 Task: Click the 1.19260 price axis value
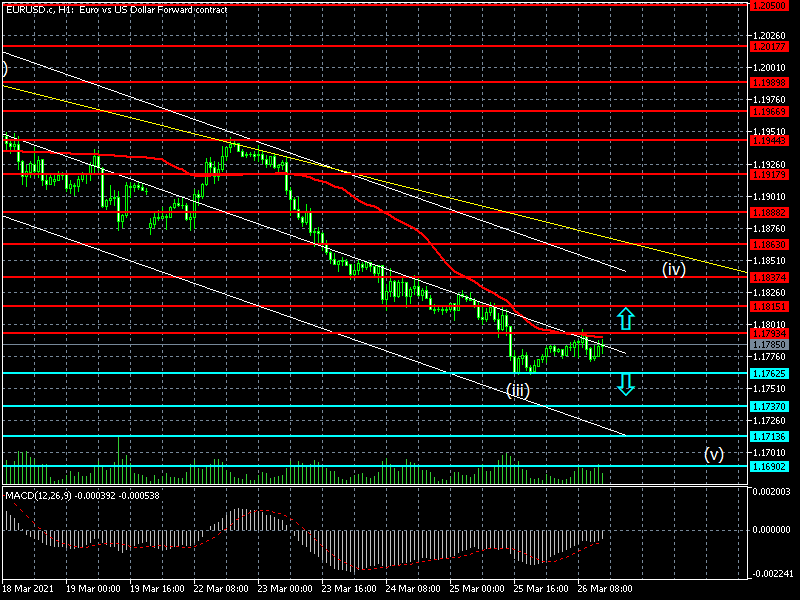(x=769, y=165)
